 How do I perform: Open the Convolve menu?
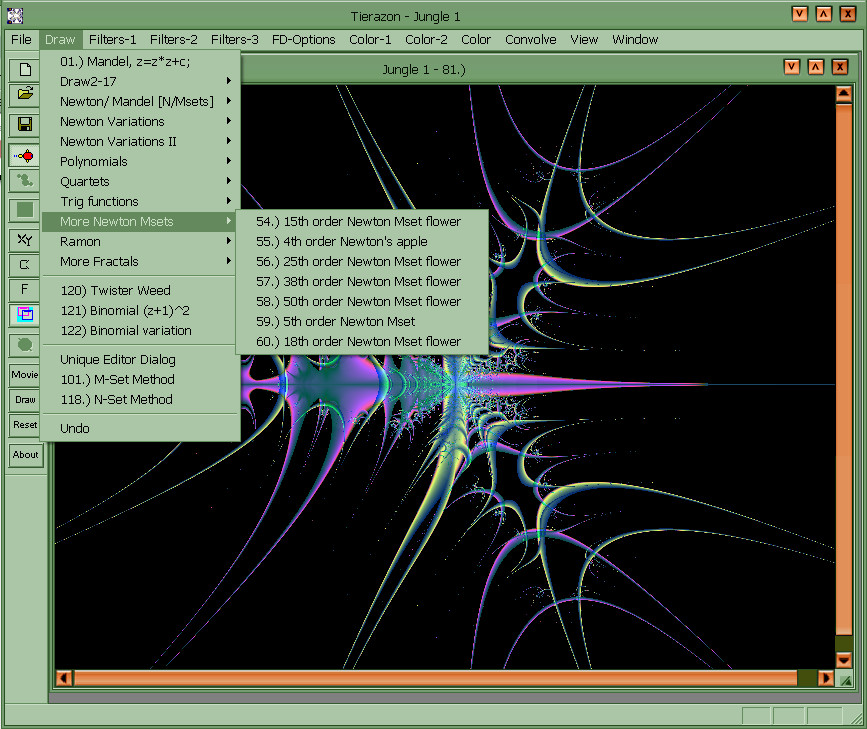point(530,40)
